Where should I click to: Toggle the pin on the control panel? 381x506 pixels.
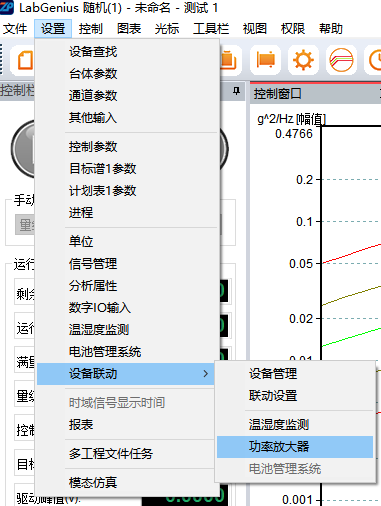(236, 91)
